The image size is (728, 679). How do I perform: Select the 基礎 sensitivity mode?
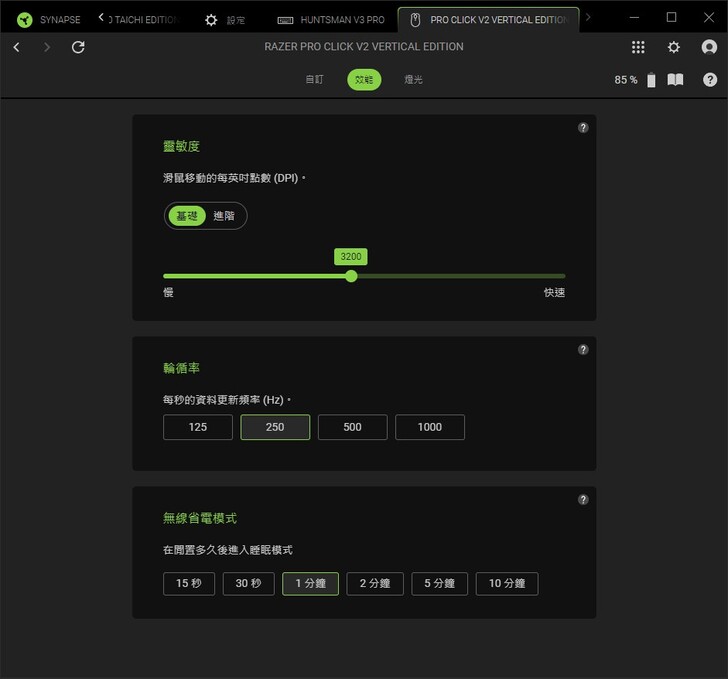point(187,216)
